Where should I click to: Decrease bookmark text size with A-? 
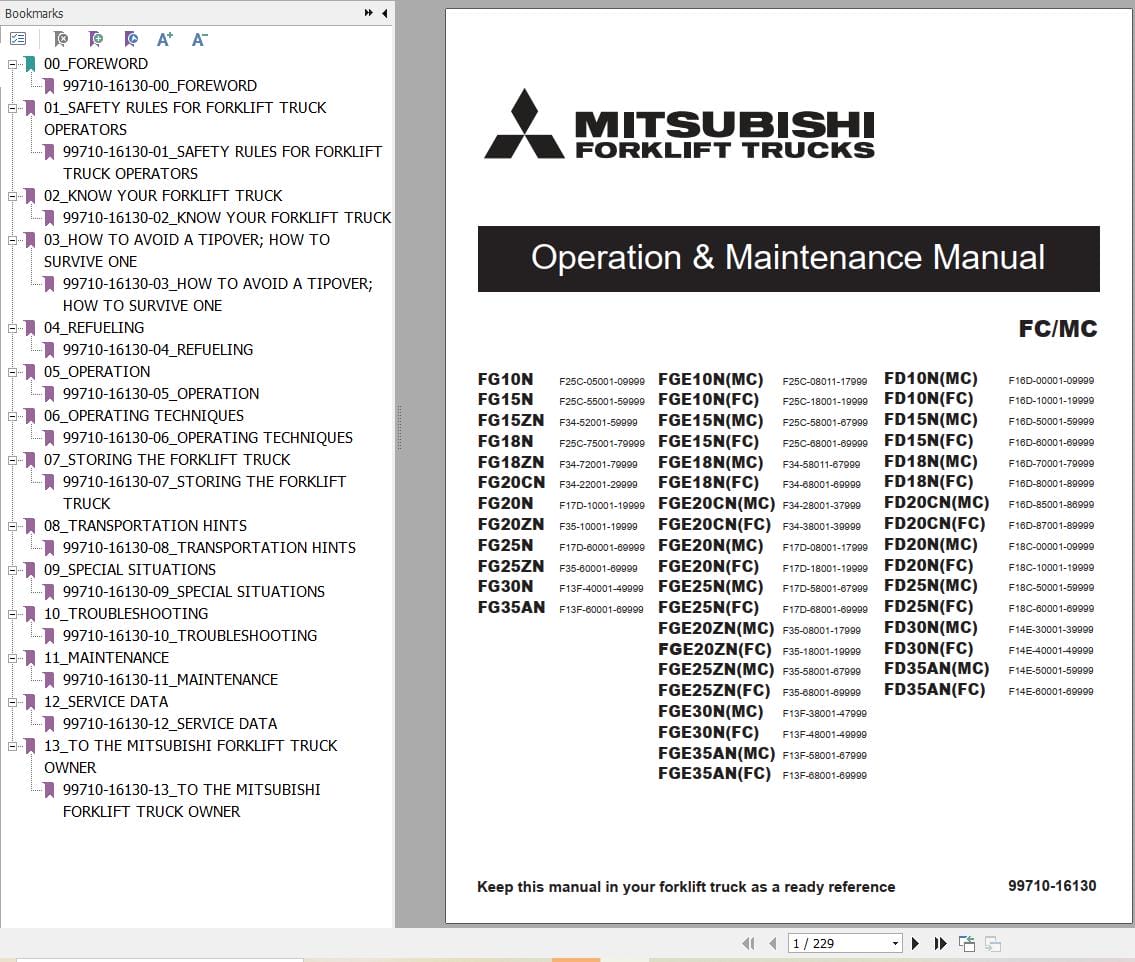pyautogui.click(x=200, y=39)
